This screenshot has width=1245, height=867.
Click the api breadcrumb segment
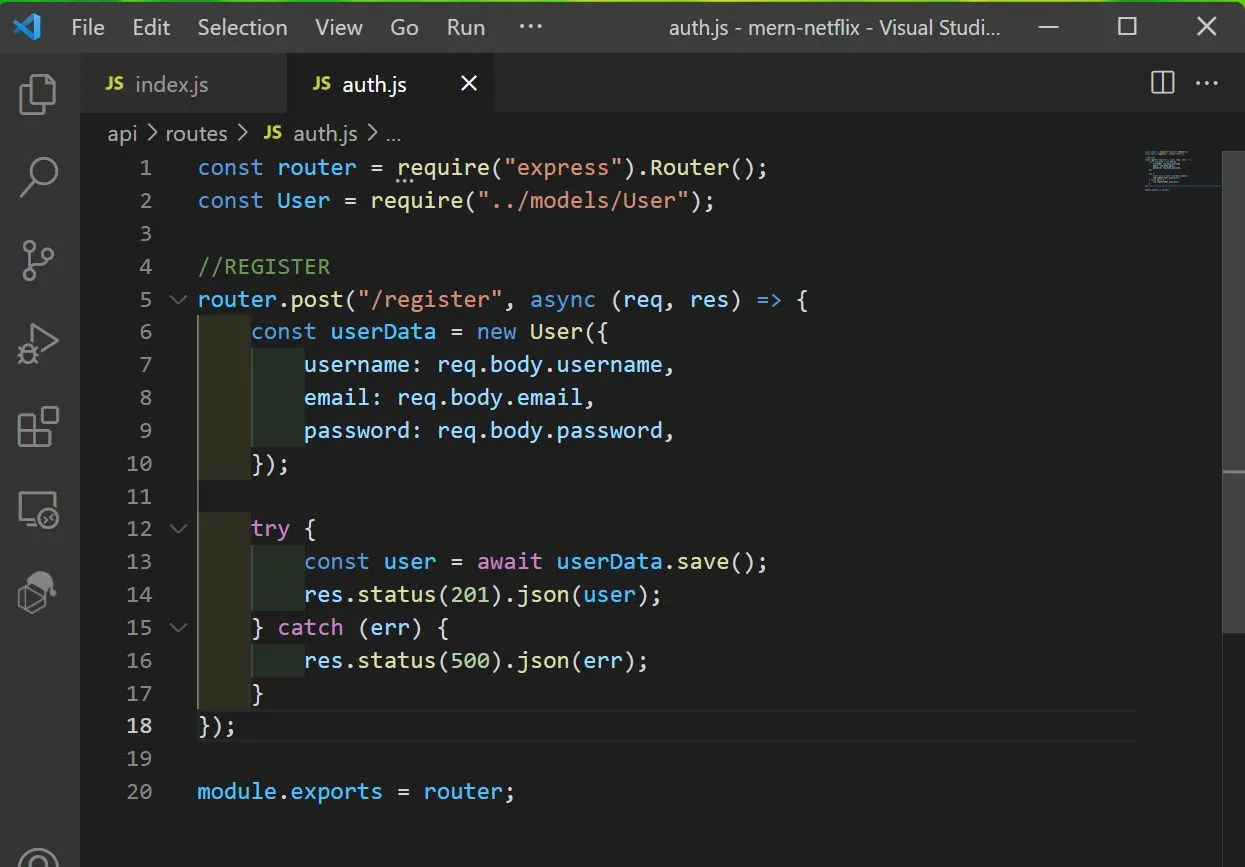[122, 133]
